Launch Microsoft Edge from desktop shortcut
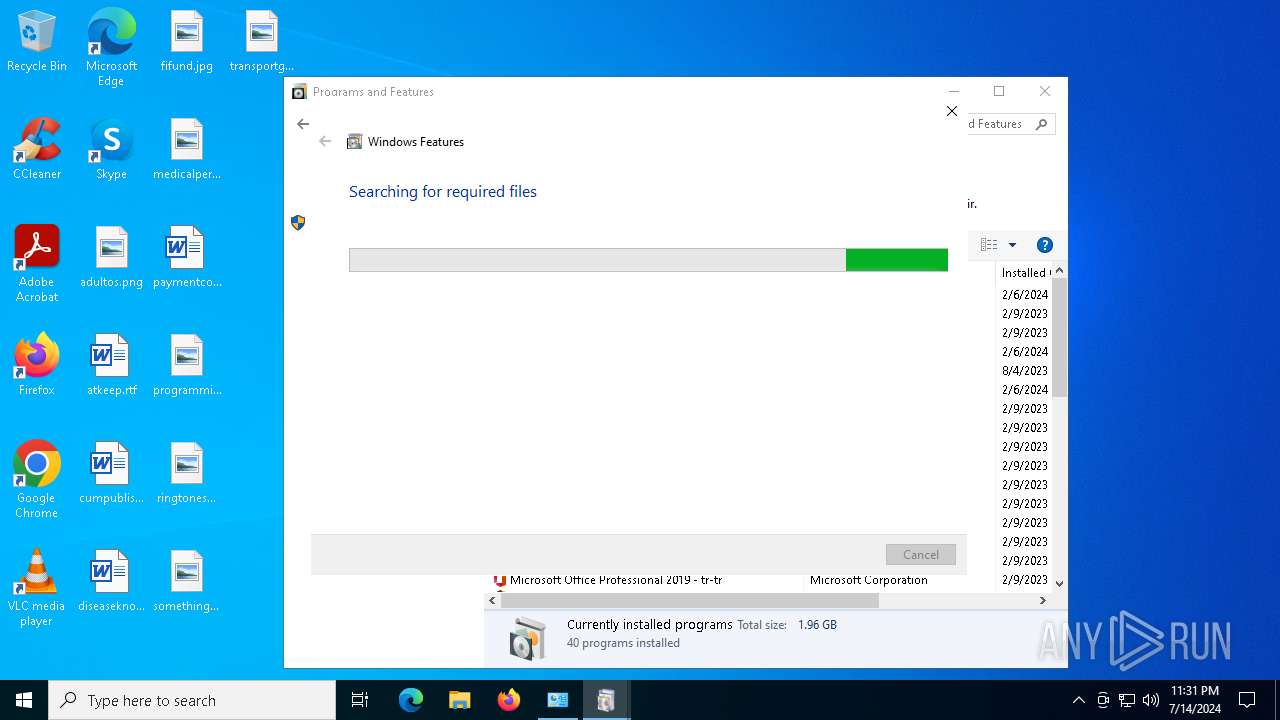Screen dimensions: 1280x720 pos(111,48)
